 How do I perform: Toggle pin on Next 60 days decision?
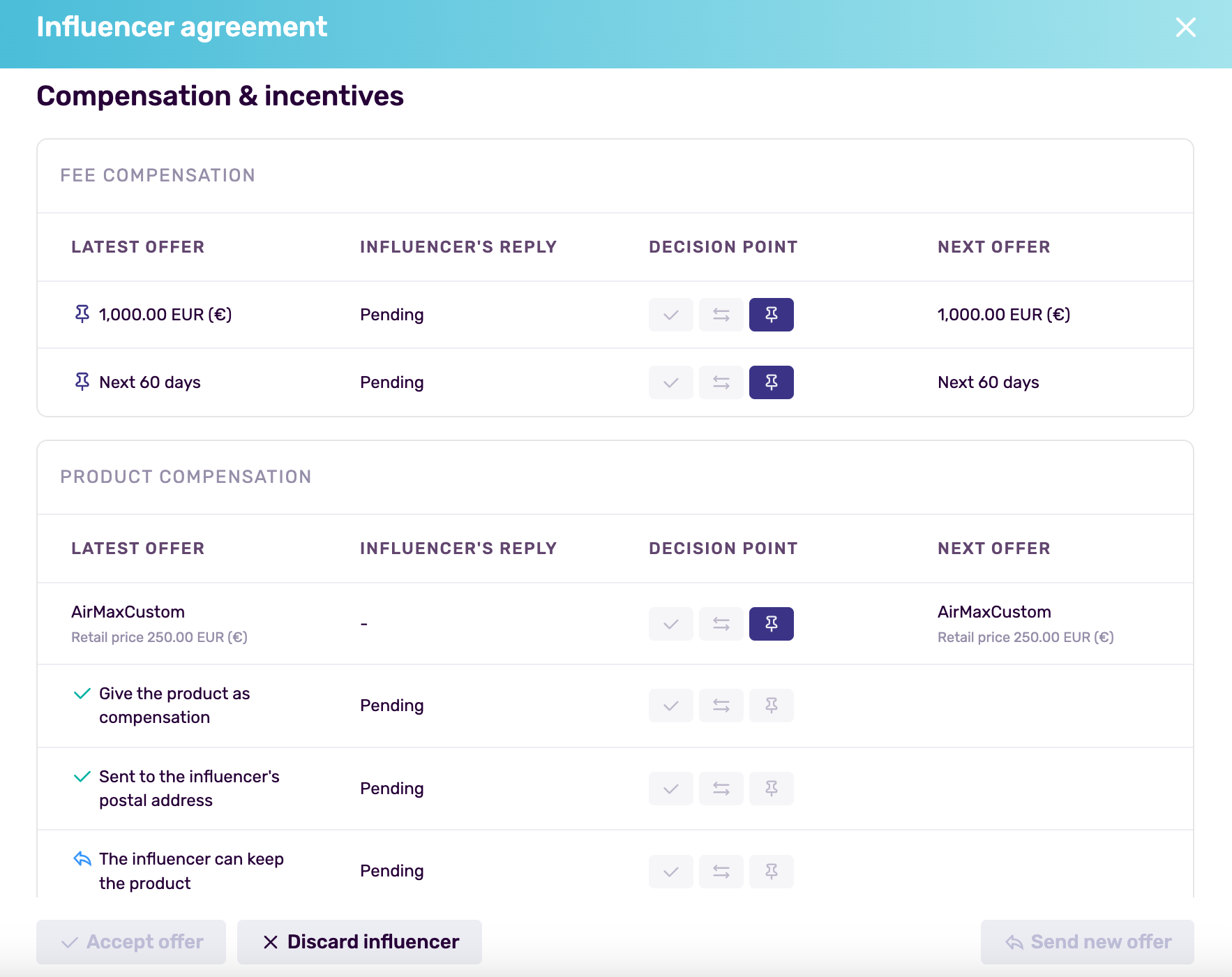click(x=771, y=382)
